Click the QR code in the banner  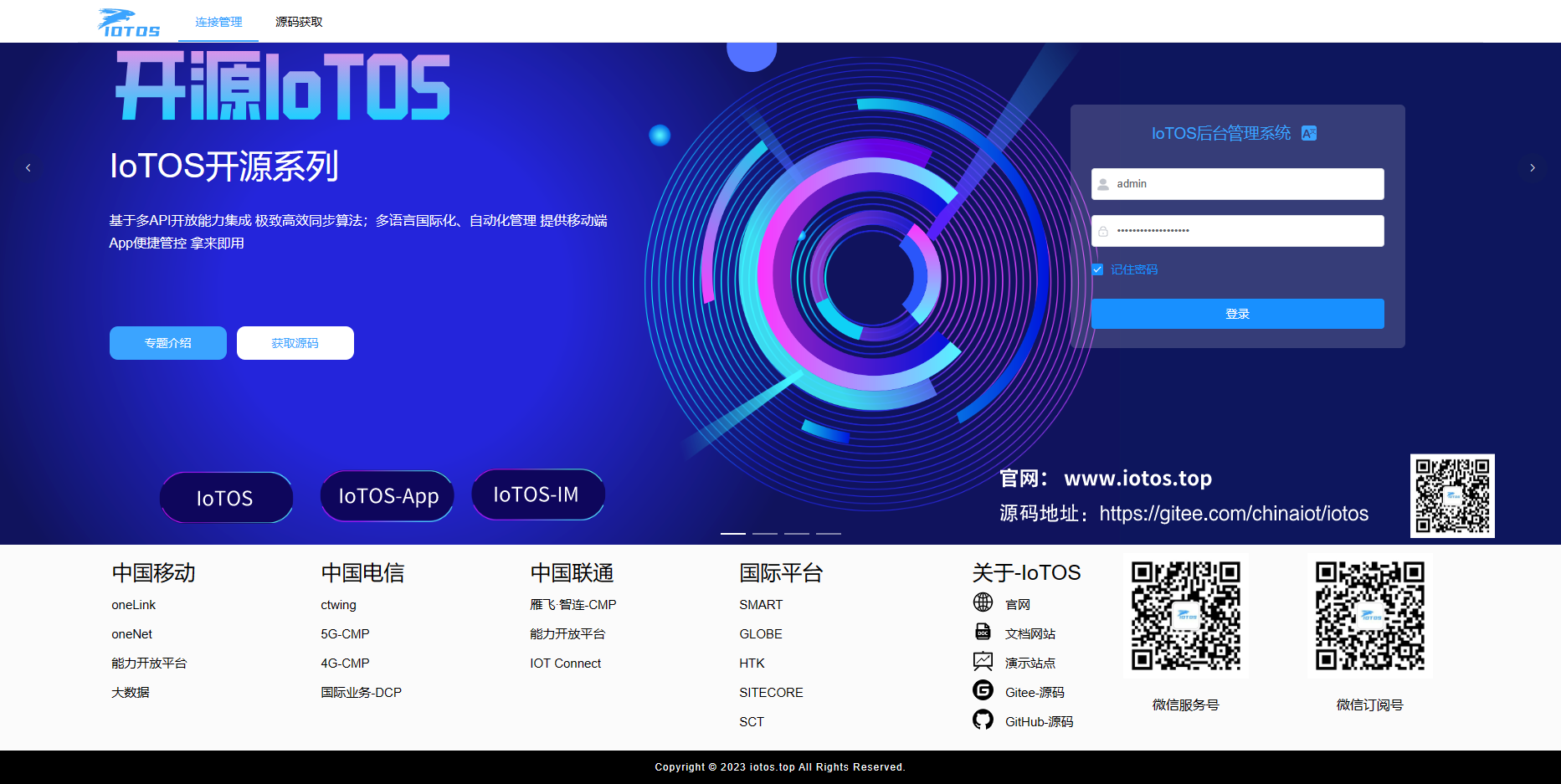tap(1452, 496)
